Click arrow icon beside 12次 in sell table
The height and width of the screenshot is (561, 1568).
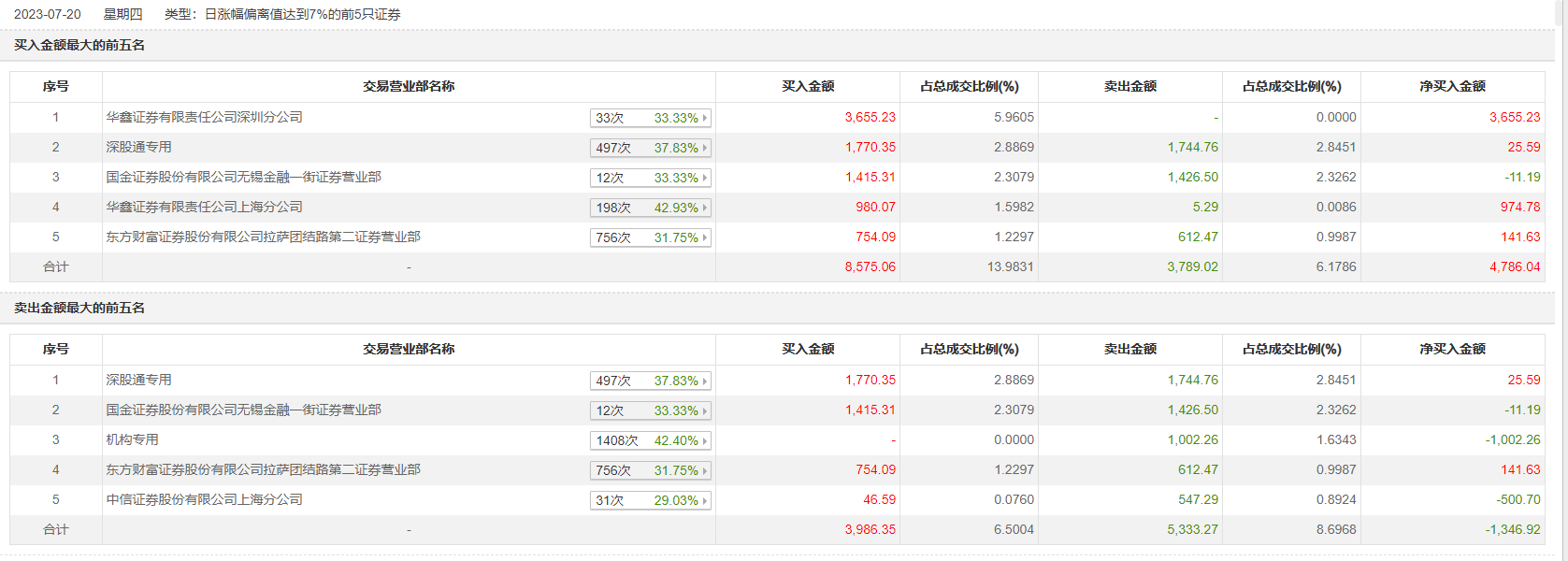[x=705, y=410]
